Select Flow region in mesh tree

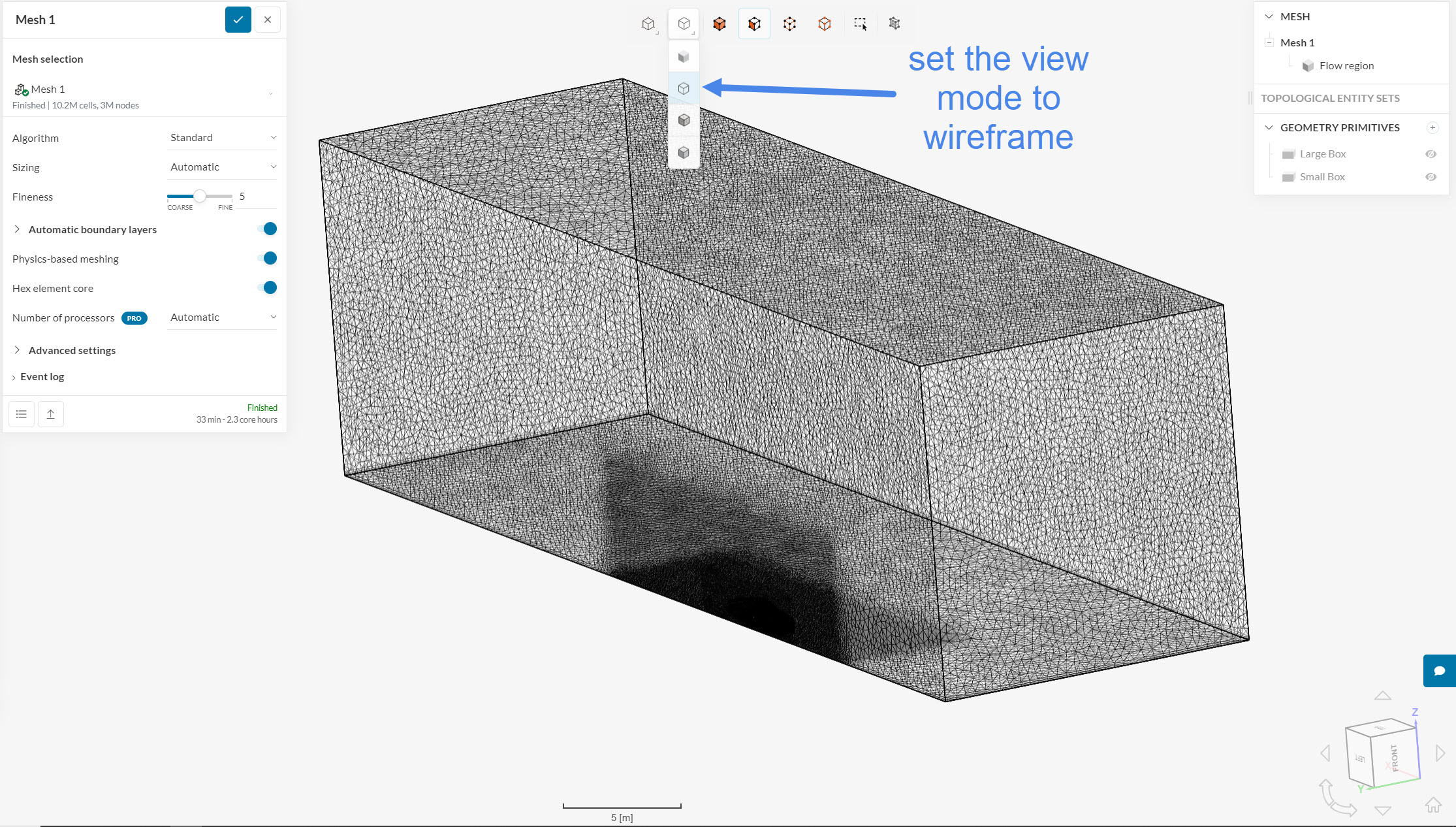tap(1346, 65)
